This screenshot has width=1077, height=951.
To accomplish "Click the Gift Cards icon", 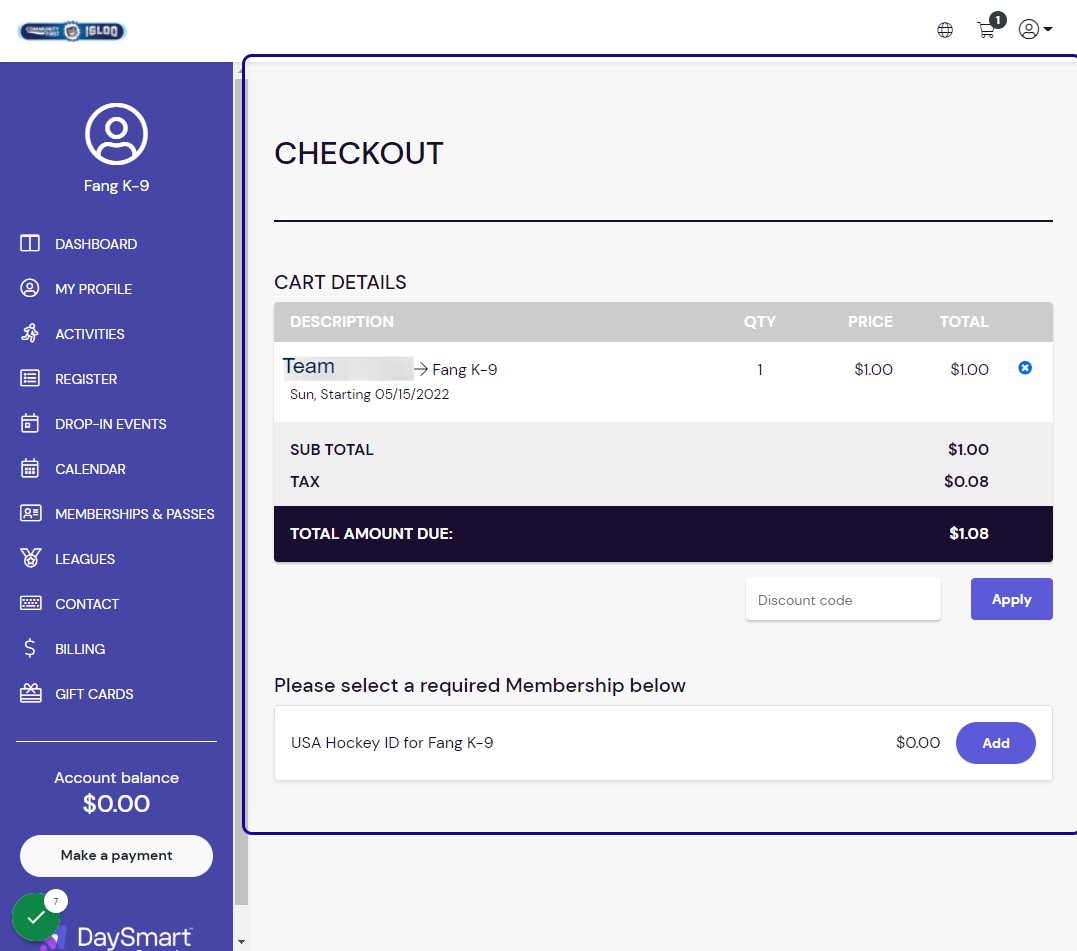I will click(x=30, y=694).
